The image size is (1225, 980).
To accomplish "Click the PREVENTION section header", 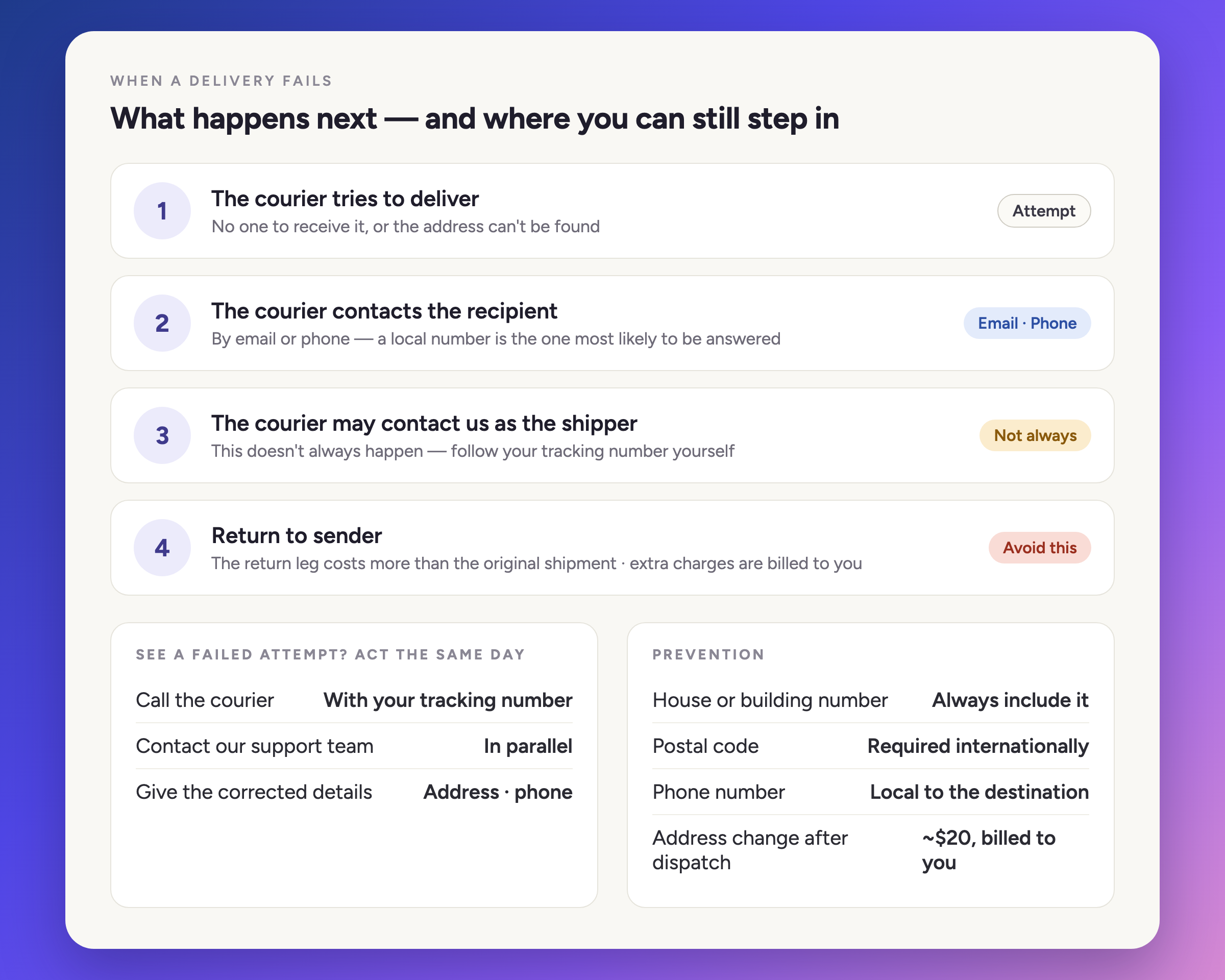I will 708,654.
